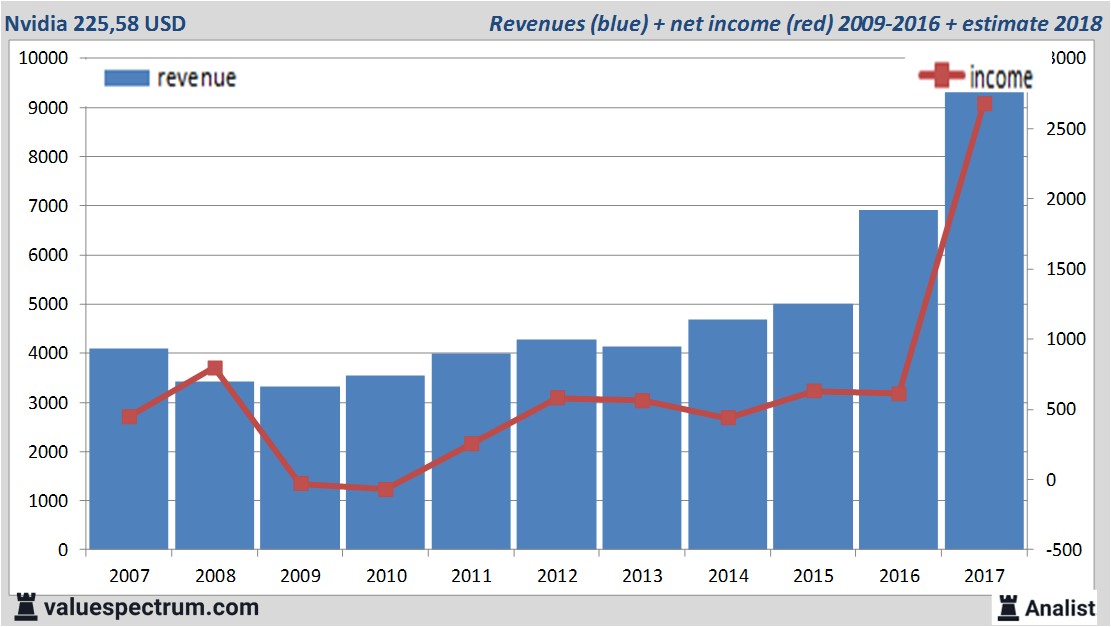The image size is (1111, 627).
Task: Select the red income marker for 2017
Action: pos(985,102)
